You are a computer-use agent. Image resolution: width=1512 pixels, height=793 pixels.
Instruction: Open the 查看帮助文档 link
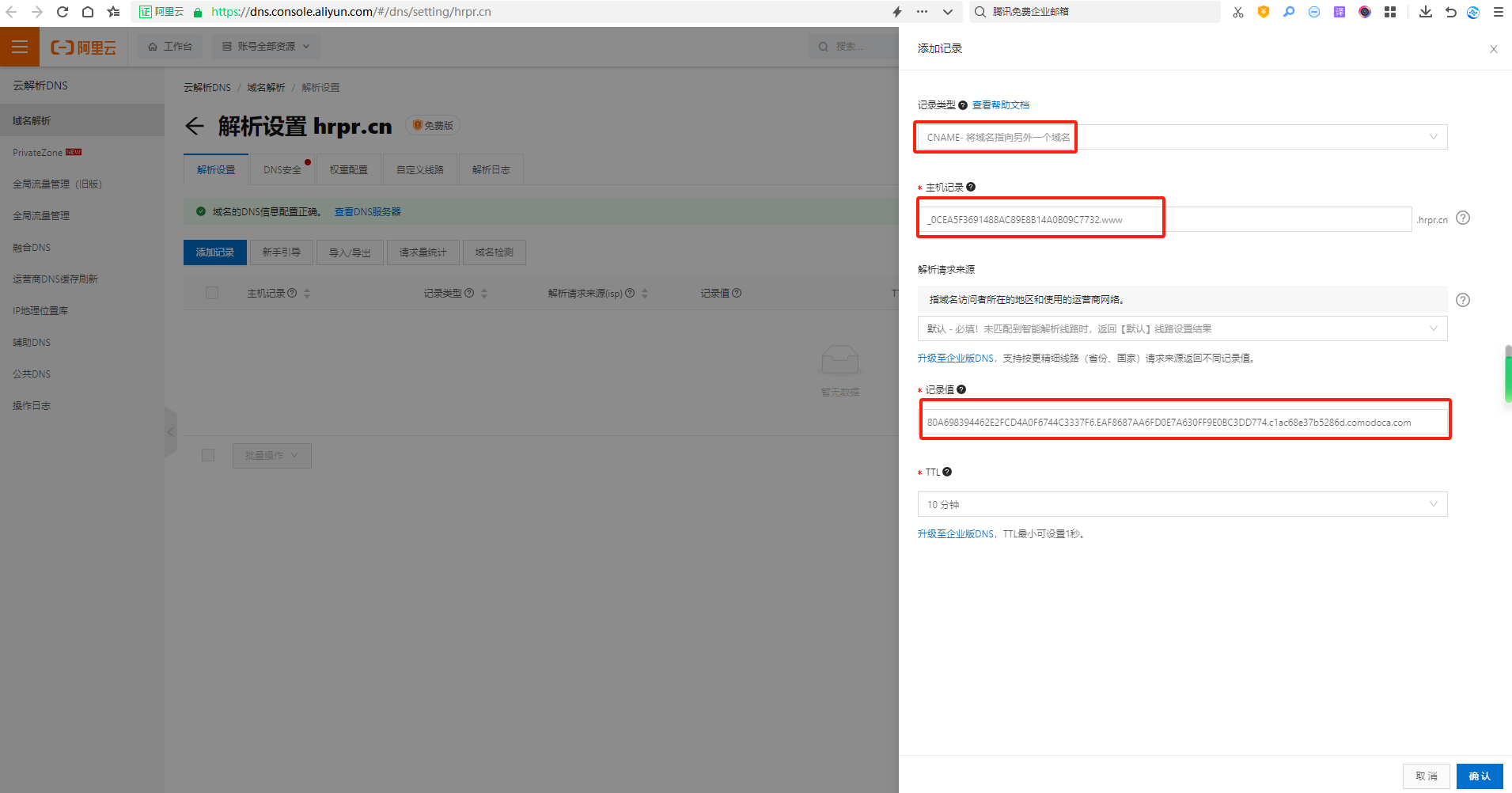[x=1000, y=105]
